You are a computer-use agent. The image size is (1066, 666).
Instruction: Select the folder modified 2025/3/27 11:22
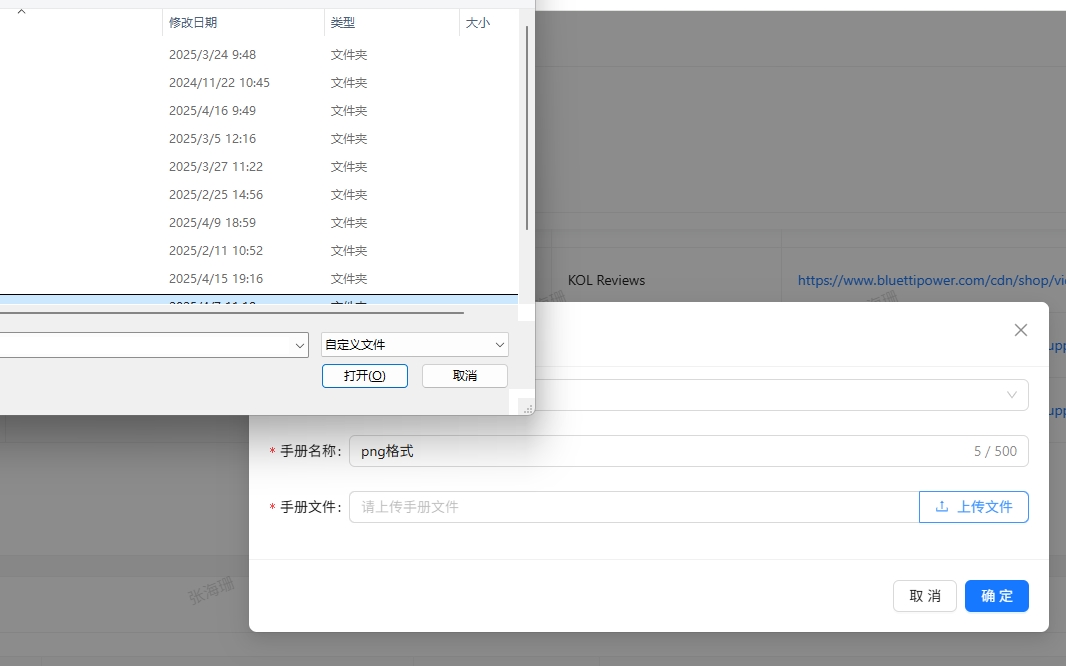259,166
